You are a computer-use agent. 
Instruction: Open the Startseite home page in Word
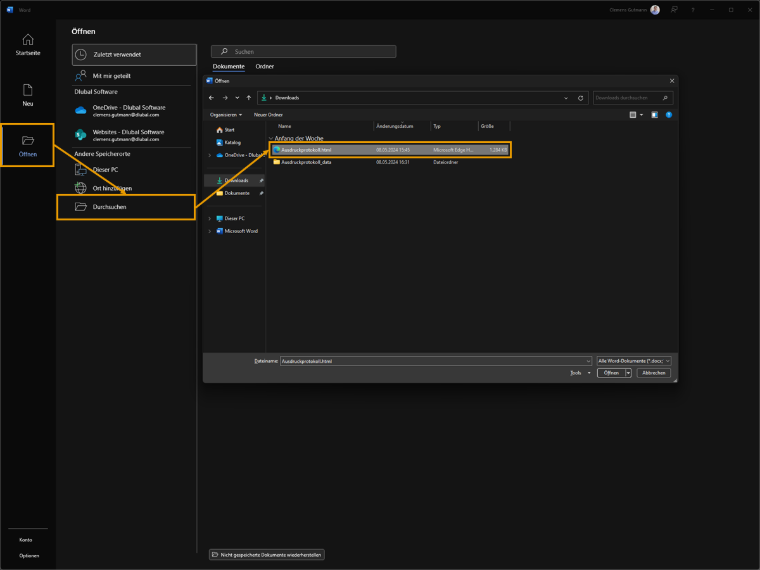click(28, 45)
